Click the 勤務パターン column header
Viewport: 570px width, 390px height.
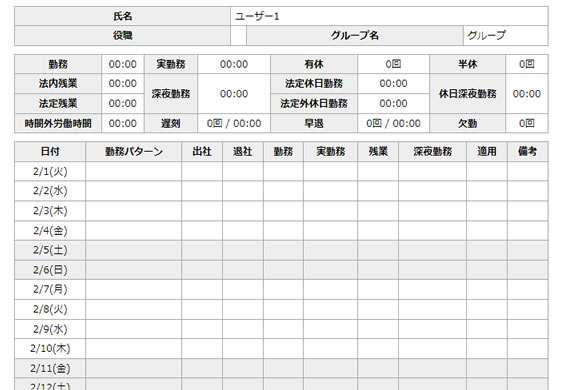pos(134,152)
